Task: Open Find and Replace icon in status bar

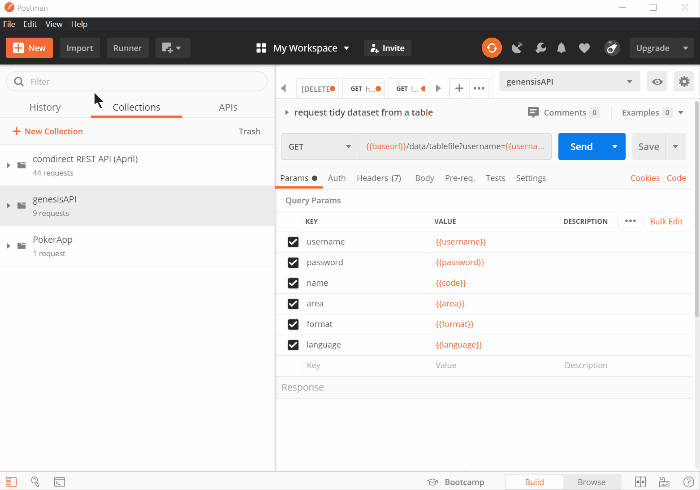Action: point(35,482)
